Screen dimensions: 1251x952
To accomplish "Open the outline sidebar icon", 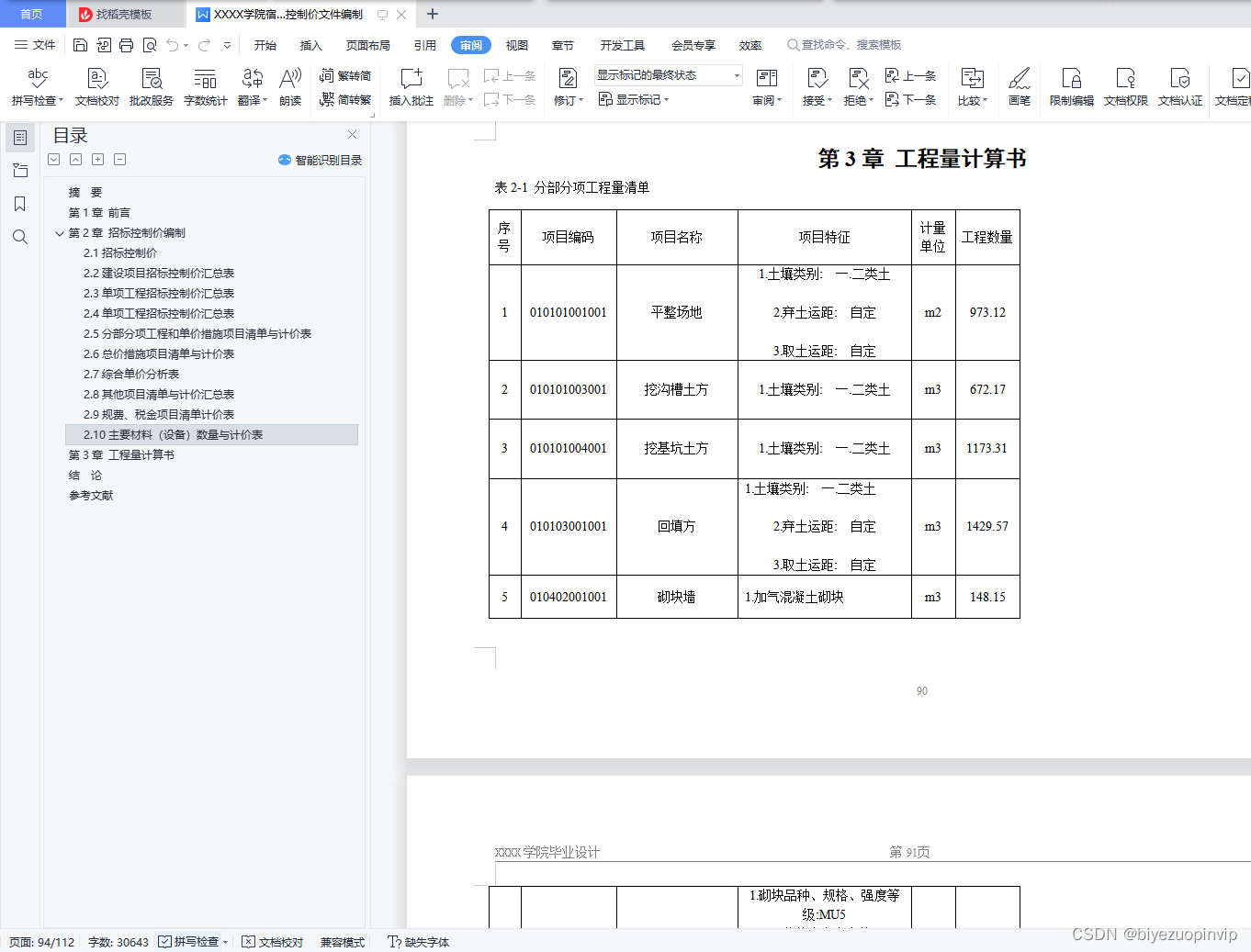I will (x=20, y=138).
